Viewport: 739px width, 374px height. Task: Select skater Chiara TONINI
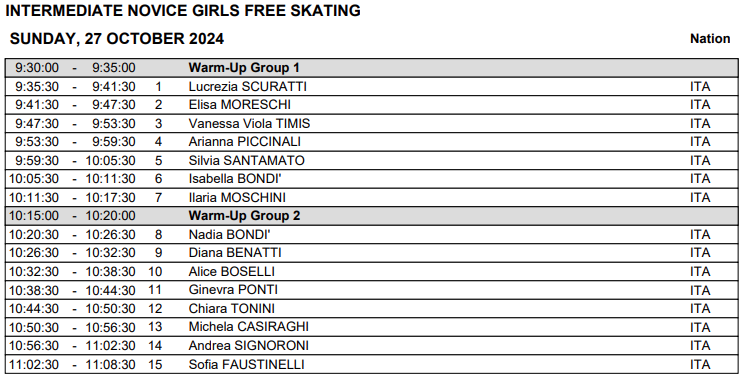click(231, 309)
